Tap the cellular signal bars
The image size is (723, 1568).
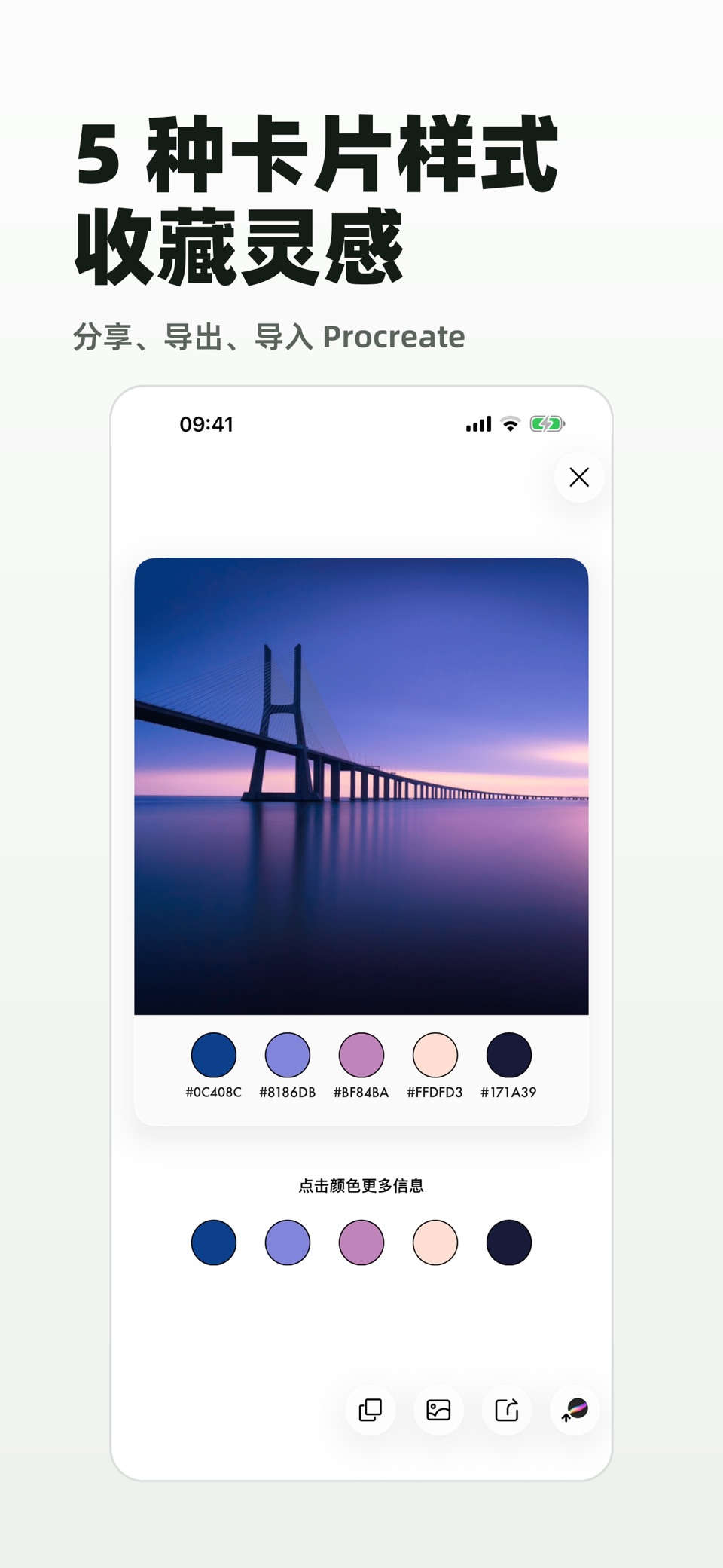click(x=478, y=424)
